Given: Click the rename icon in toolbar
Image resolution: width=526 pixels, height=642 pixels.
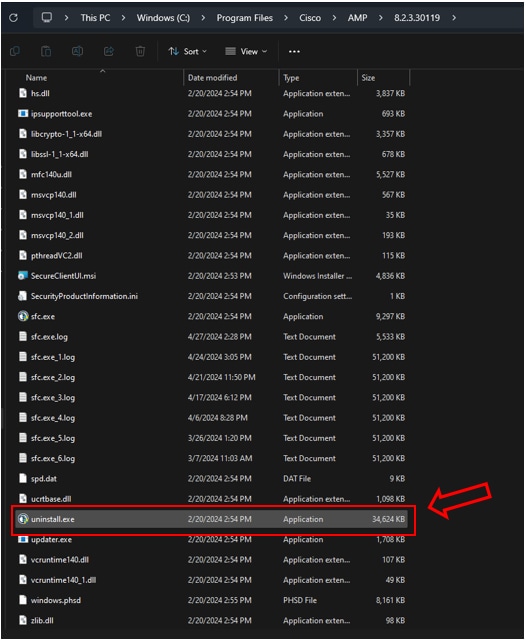Looking at the screenshot, I should (x=77, y=51).
